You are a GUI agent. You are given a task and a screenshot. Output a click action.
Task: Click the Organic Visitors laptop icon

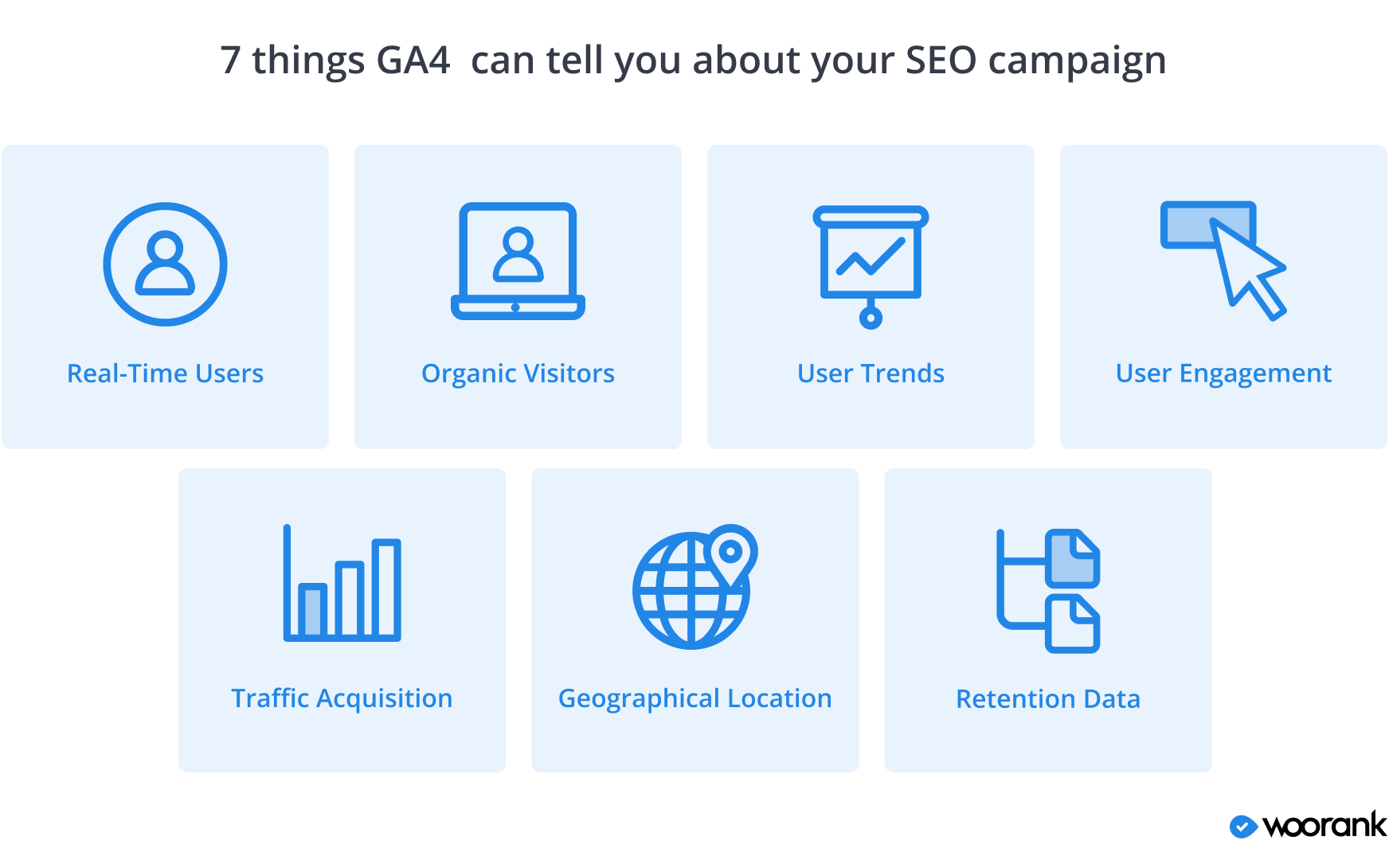pos(518,261)
